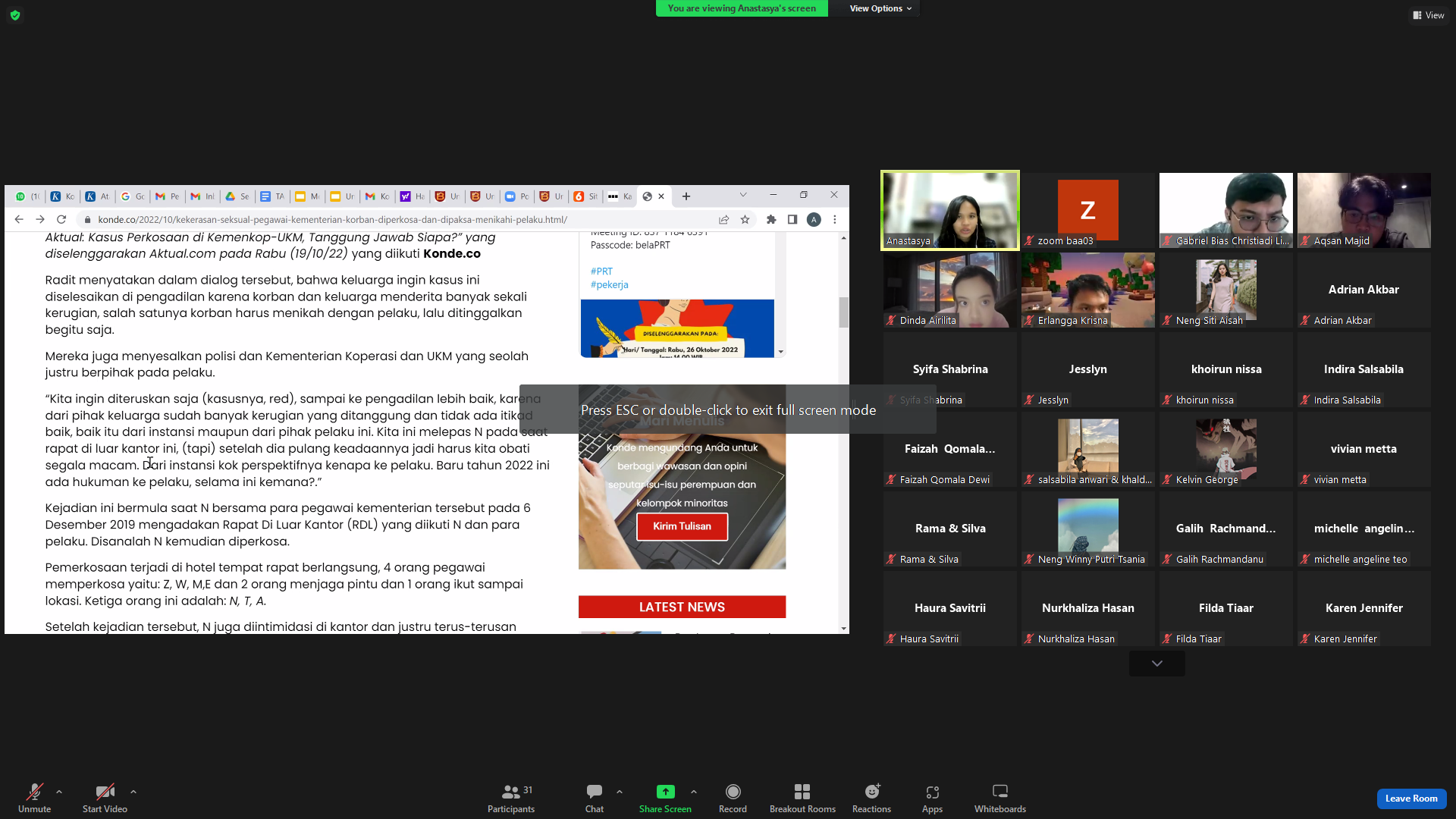This screenshot has width=1456, height=819.
Task: Switch to the Google Docs tab
Action: [271, 196]
